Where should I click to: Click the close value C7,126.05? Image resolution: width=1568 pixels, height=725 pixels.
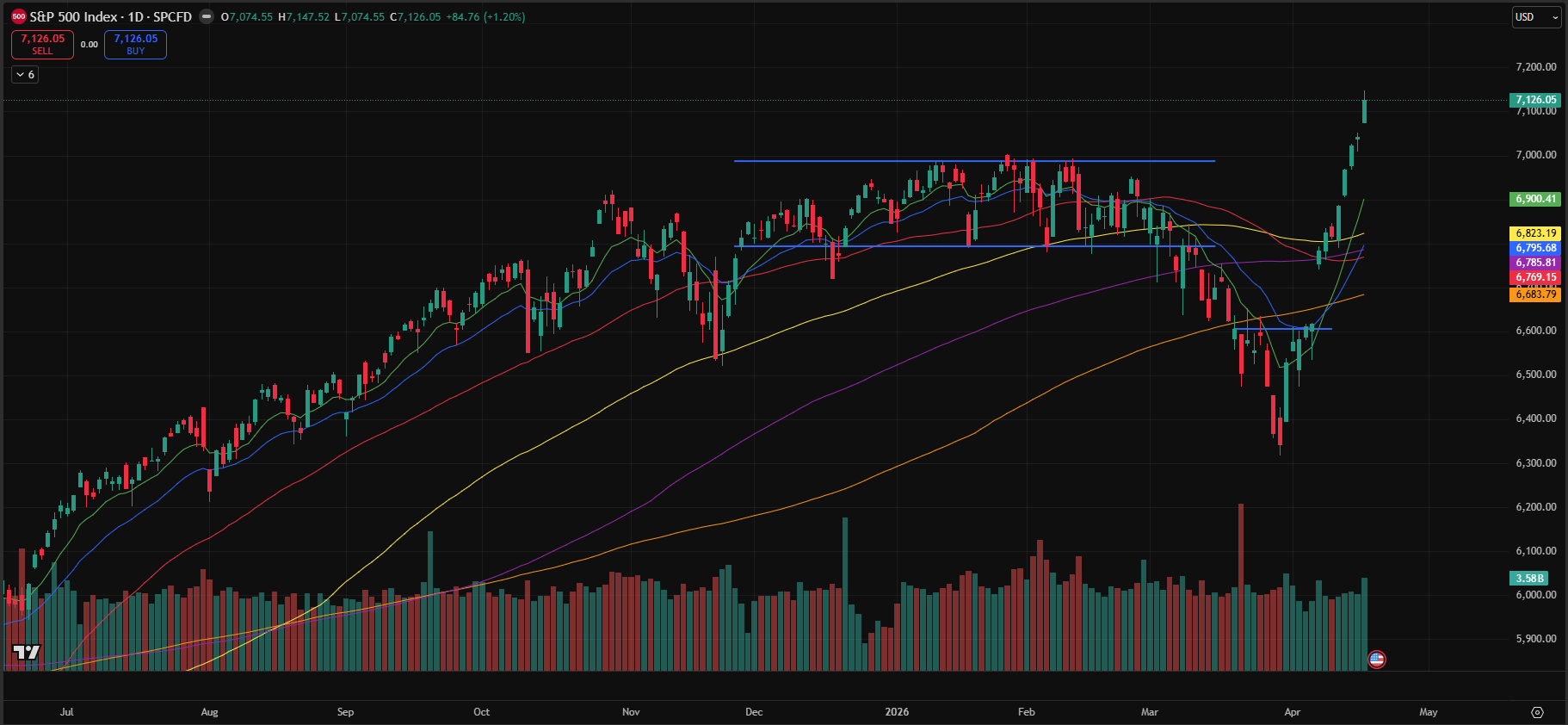tap(415, 17)
